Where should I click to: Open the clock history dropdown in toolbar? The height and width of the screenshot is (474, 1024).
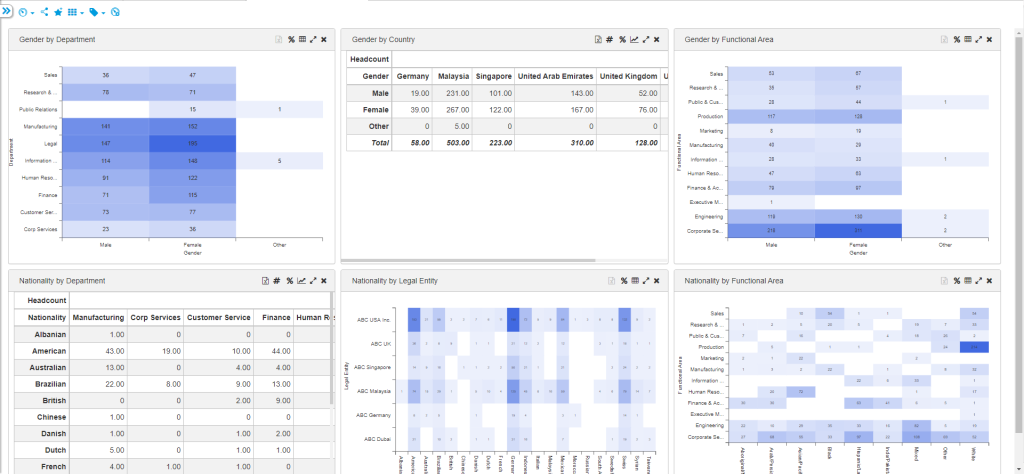[26, 12]
